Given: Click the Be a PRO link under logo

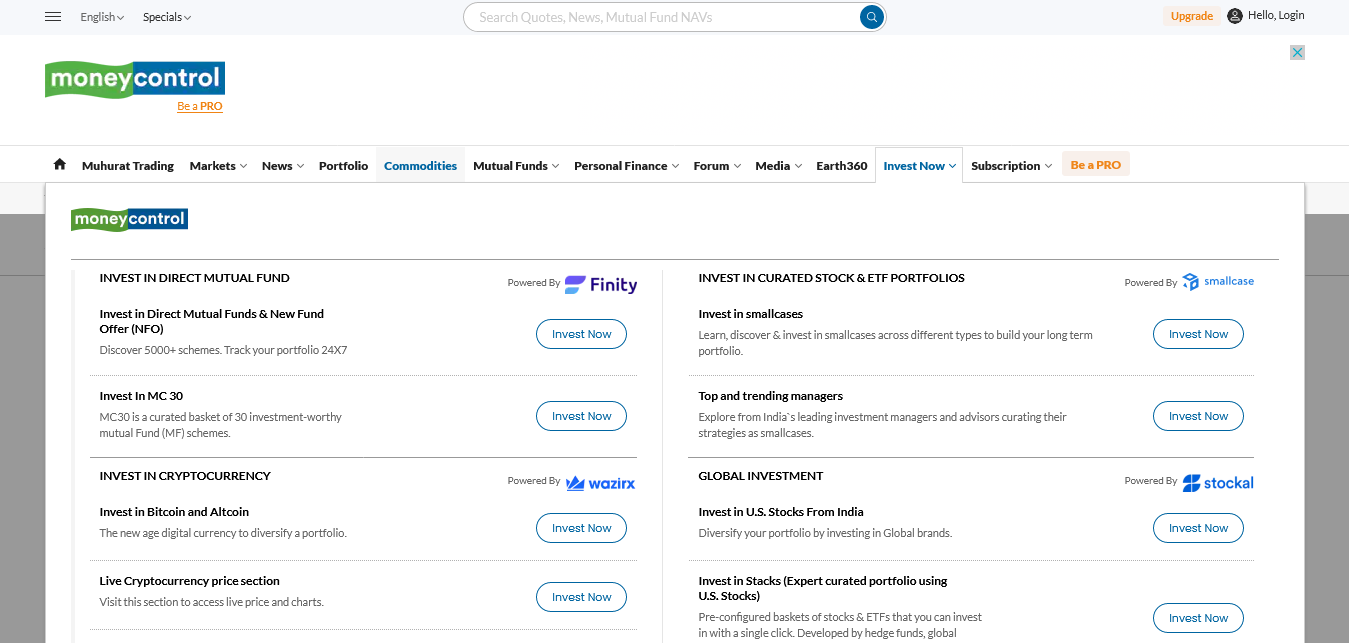Looking at the screenshot, I should coord(200,106).
